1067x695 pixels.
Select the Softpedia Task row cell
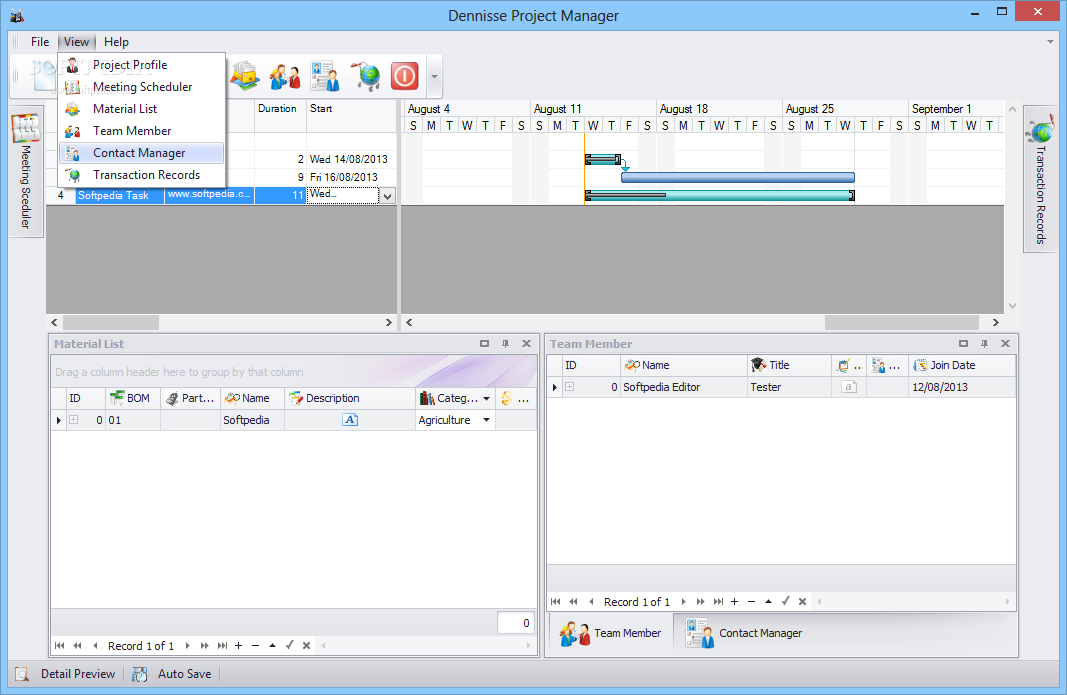[x=120, y=195]
